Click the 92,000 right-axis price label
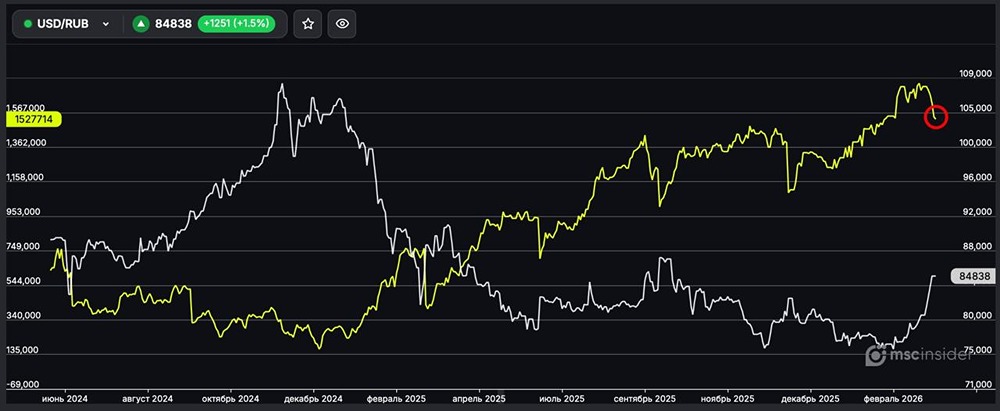1000x411 pixels. [978, 213]
